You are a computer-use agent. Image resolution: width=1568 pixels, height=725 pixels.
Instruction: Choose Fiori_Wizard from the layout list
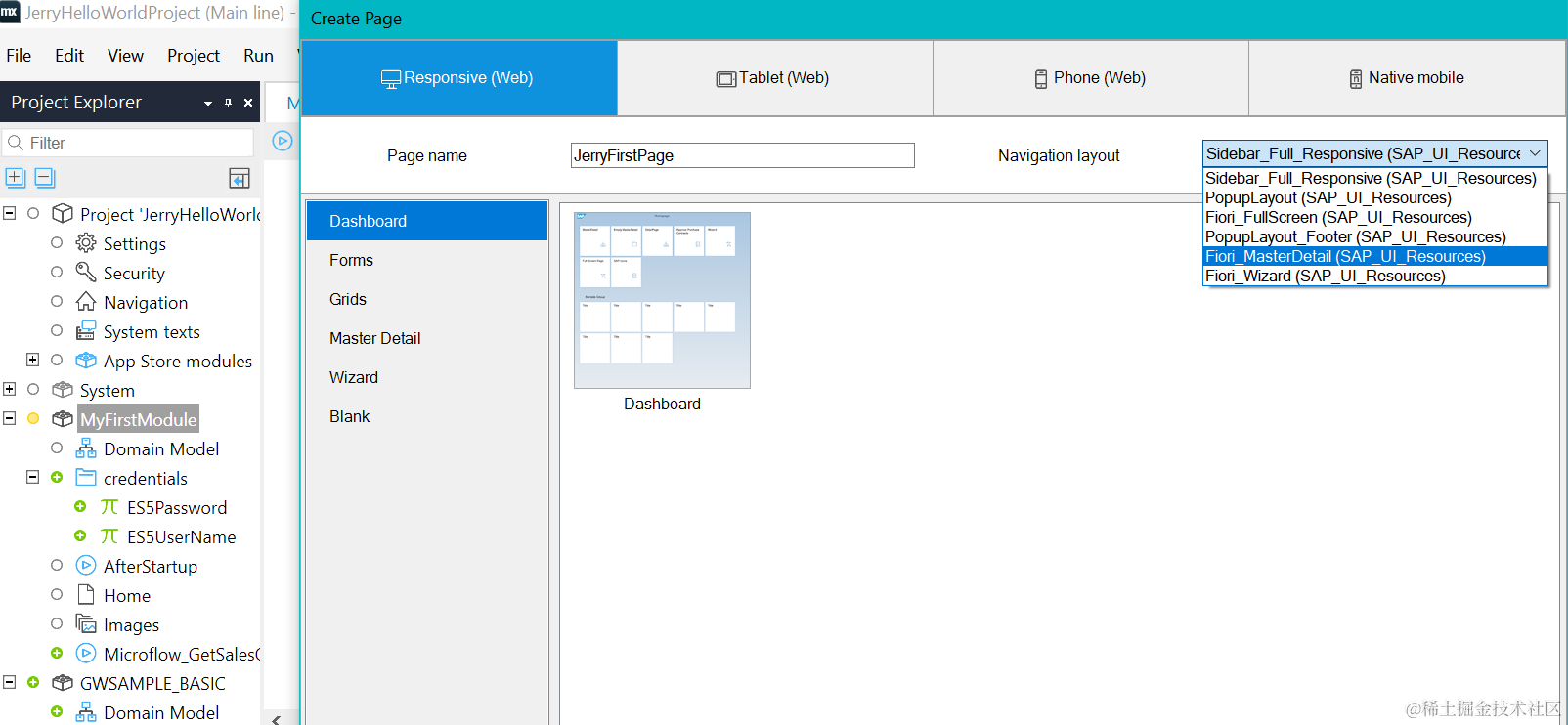tap(1375, 276)
